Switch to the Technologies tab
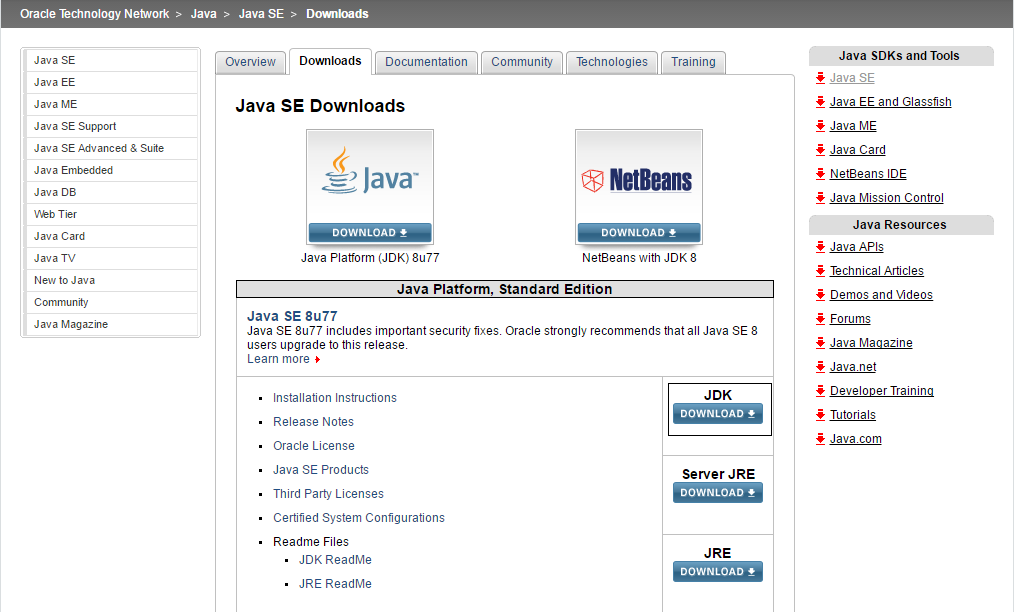 tap(612, 62)
